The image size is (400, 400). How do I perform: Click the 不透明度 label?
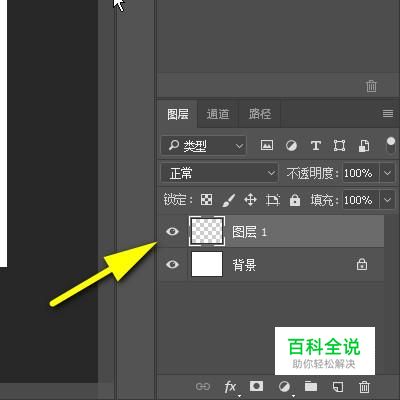pyautogui.click(x=312, y=173)
